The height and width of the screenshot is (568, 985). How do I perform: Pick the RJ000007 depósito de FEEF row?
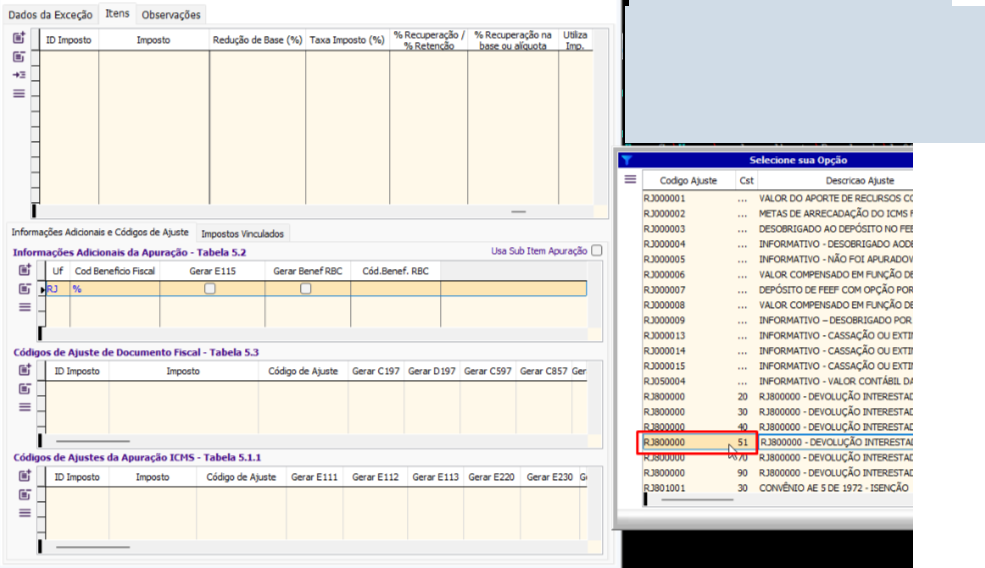tap(777, 290)
